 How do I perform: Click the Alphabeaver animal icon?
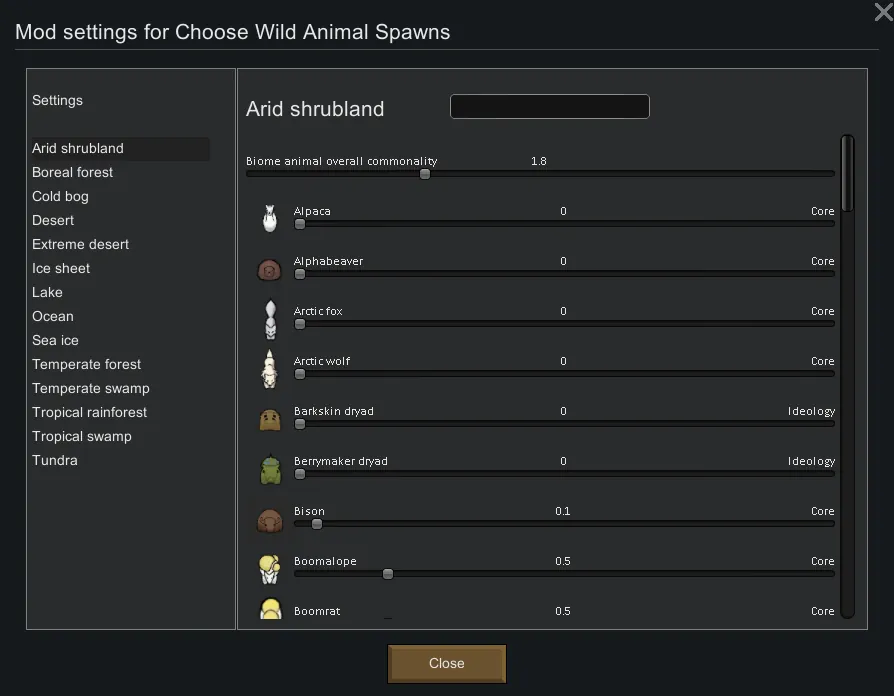tap(269, 269)
